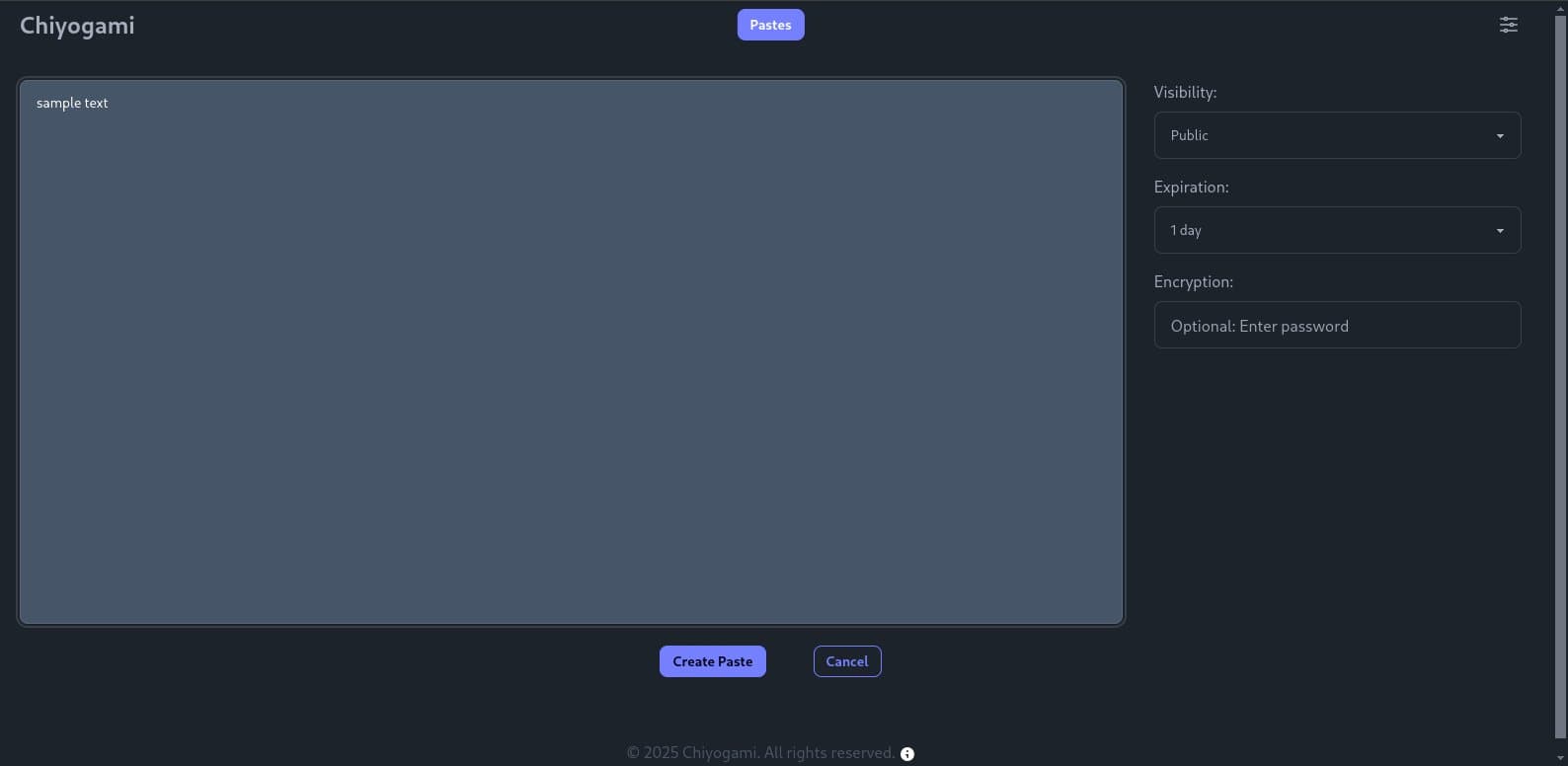
Task: Open the Pastes tab
Action: (770, 25)
